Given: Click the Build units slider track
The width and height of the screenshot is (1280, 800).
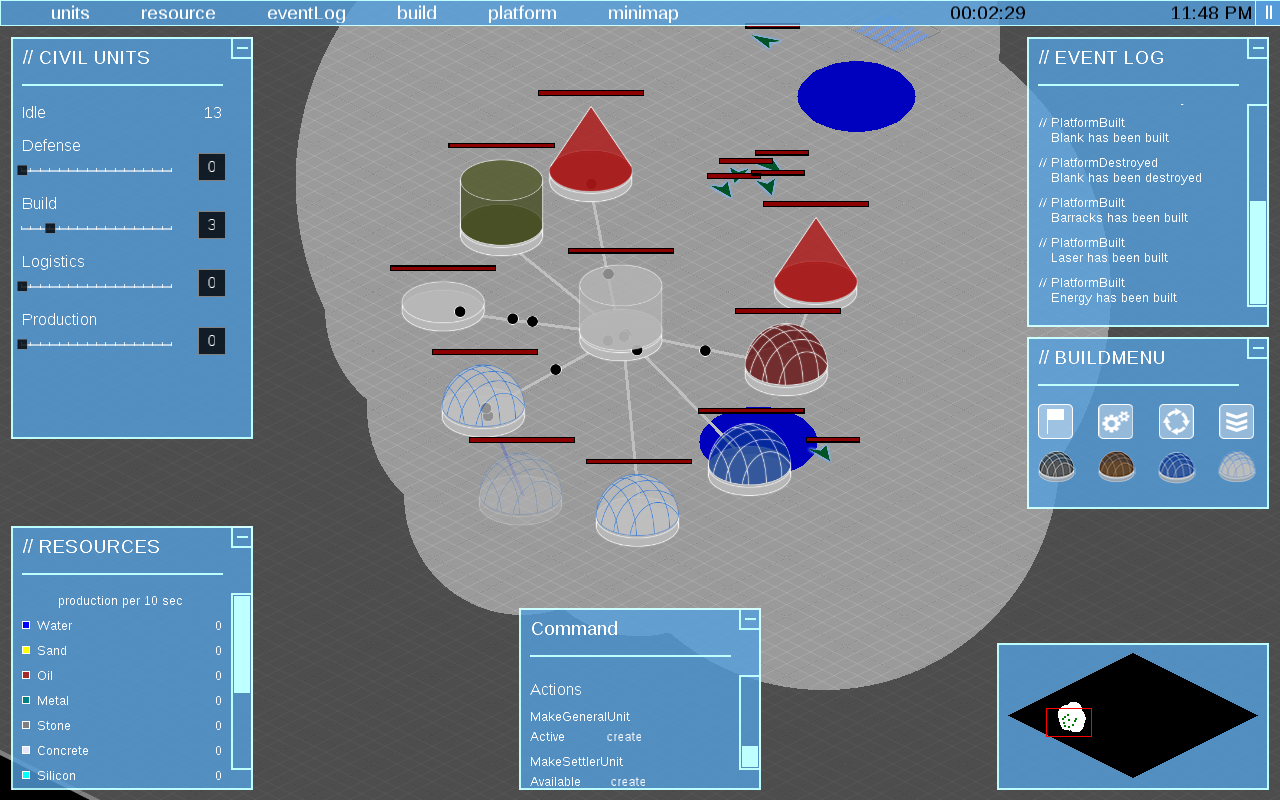Looking at the screenshot, I should click(x=97, y=228).
